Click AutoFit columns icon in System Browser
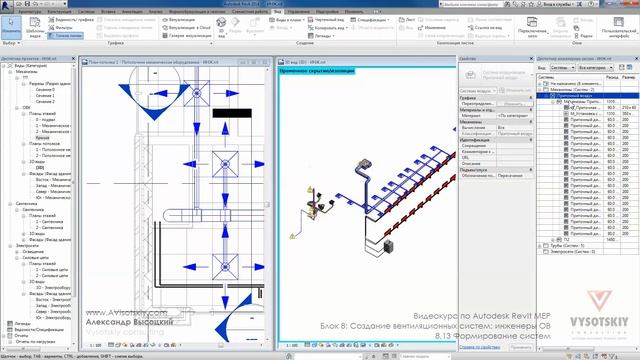The image size is (640, 360). [622, 68]
